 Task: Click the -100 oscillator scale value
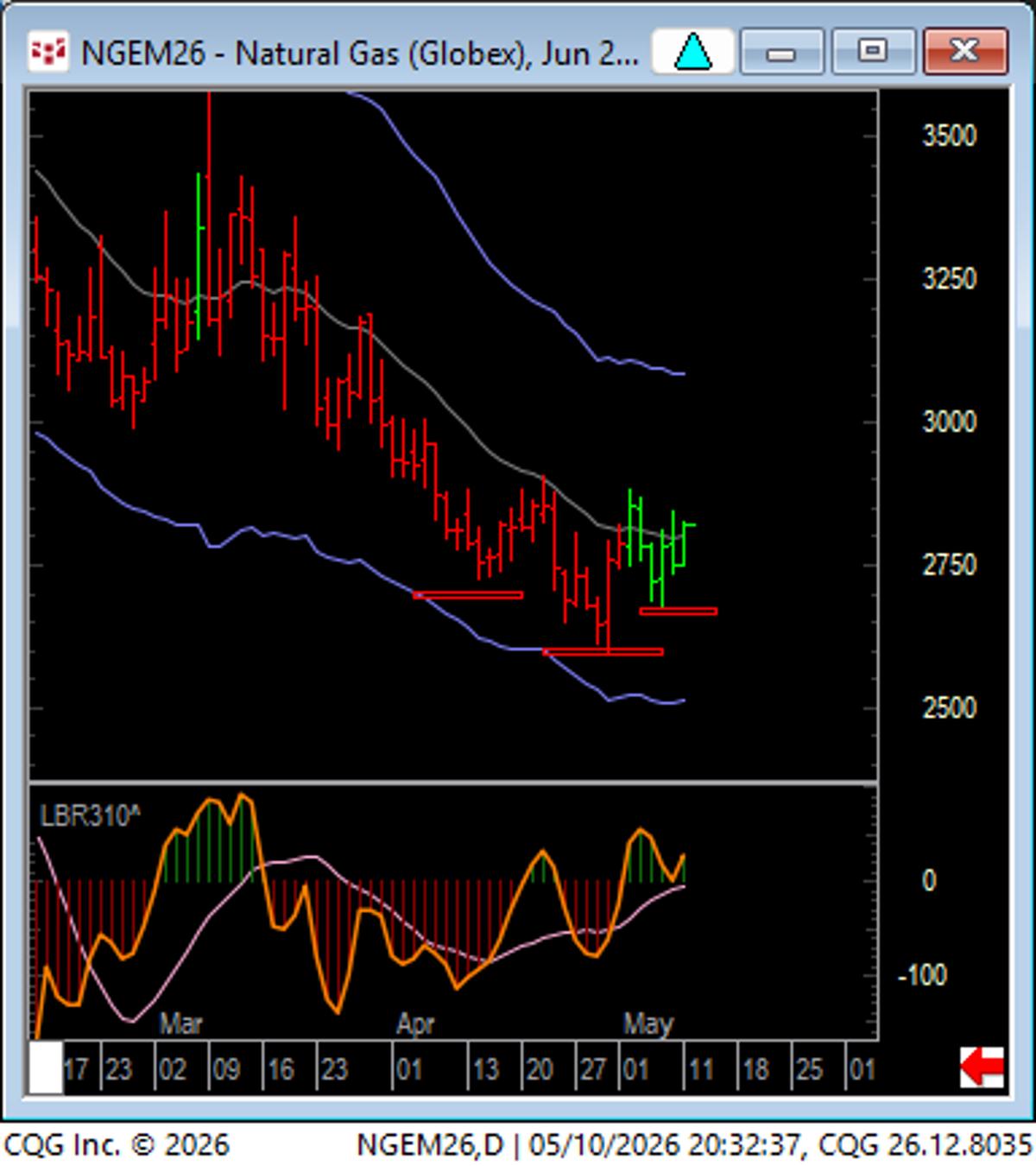922,976
